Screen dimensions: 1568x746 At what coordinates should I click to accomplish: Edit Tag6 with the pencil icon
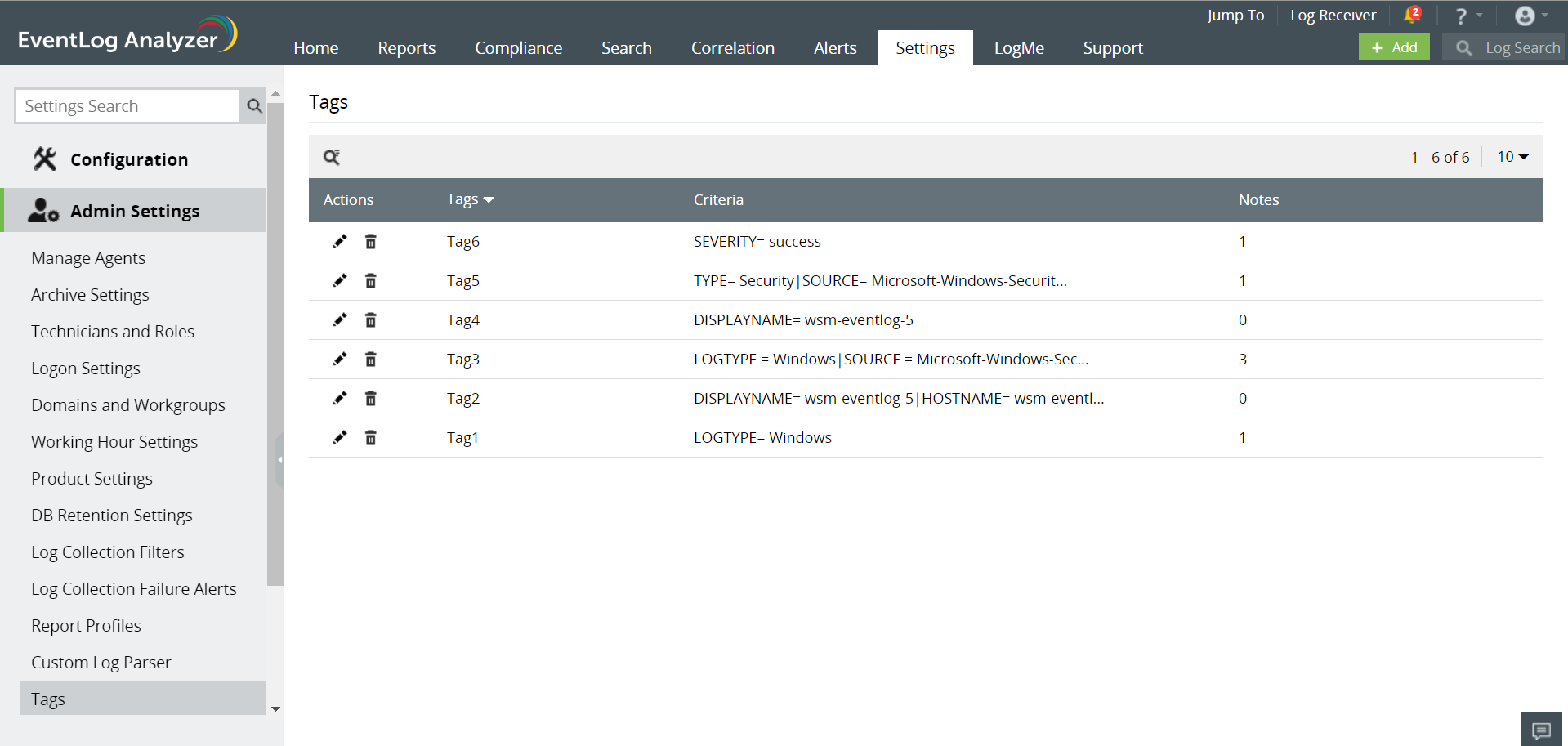[x=340, y=241]
